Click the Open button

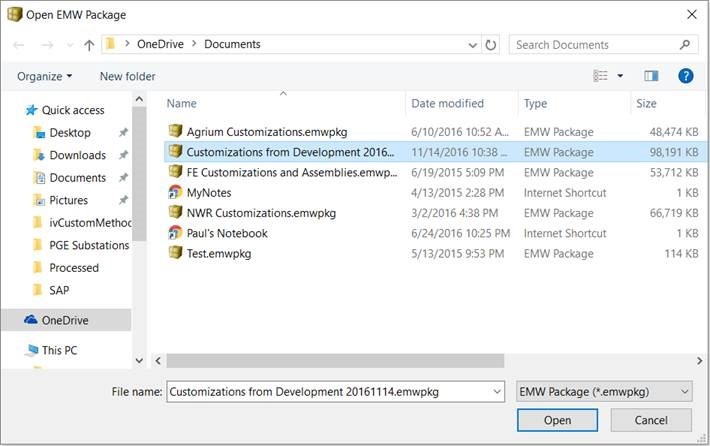[557, 420]
